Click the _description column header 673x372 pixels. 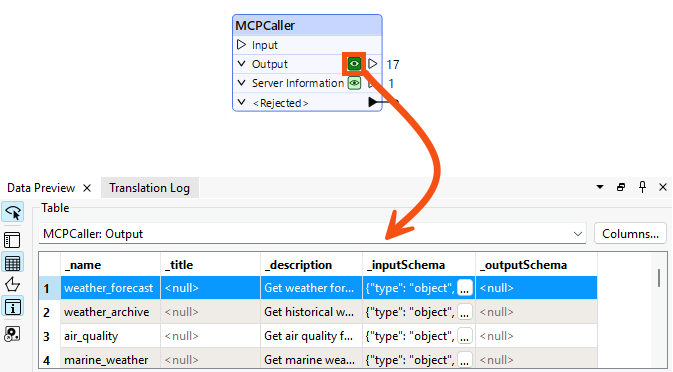pos(312,265)
